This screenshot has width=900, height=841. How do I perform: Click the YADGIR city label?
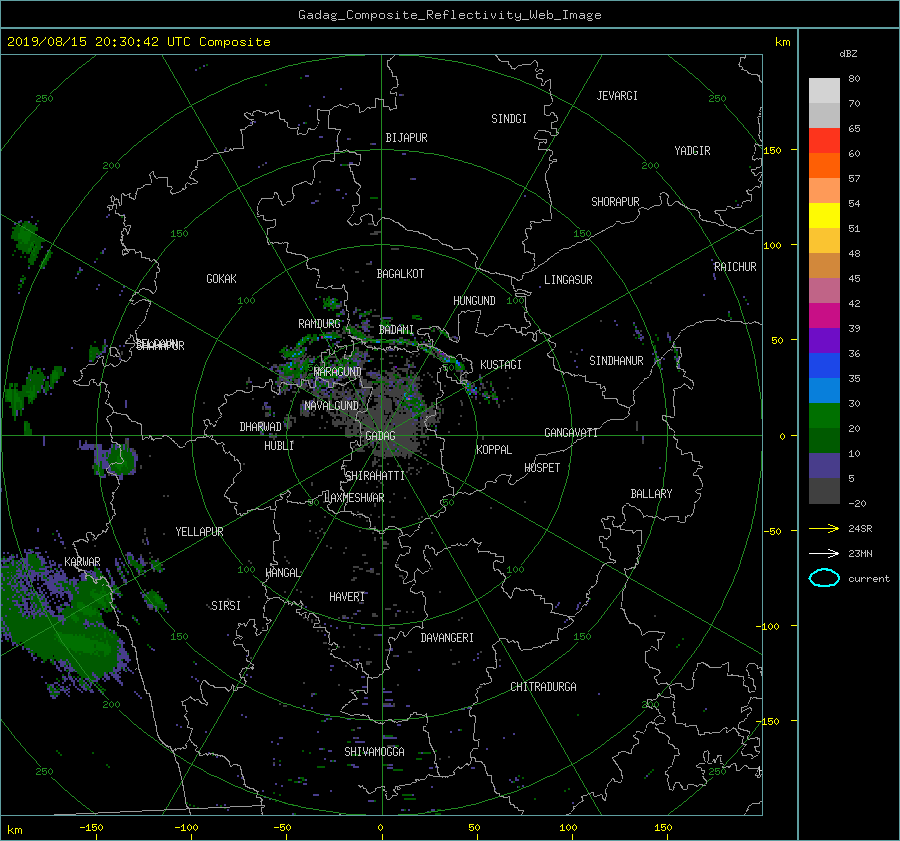(692, 151)
